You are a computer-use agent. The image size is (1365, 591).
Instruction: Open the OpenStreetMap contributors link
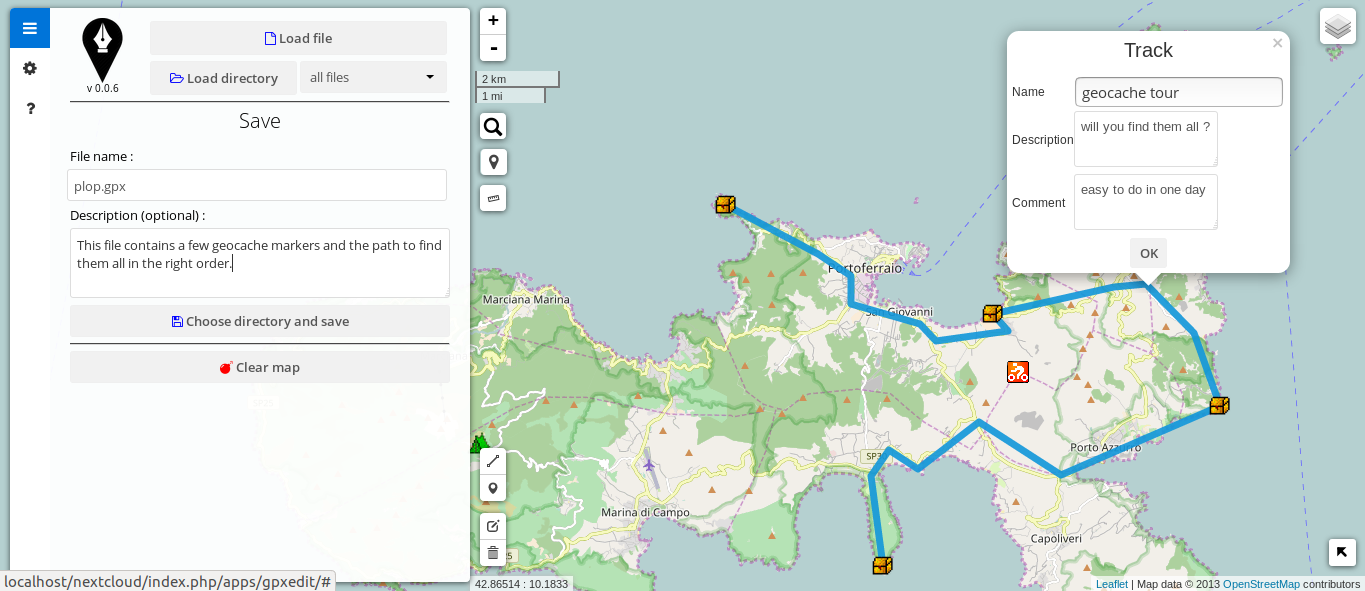coord(1261,584)
